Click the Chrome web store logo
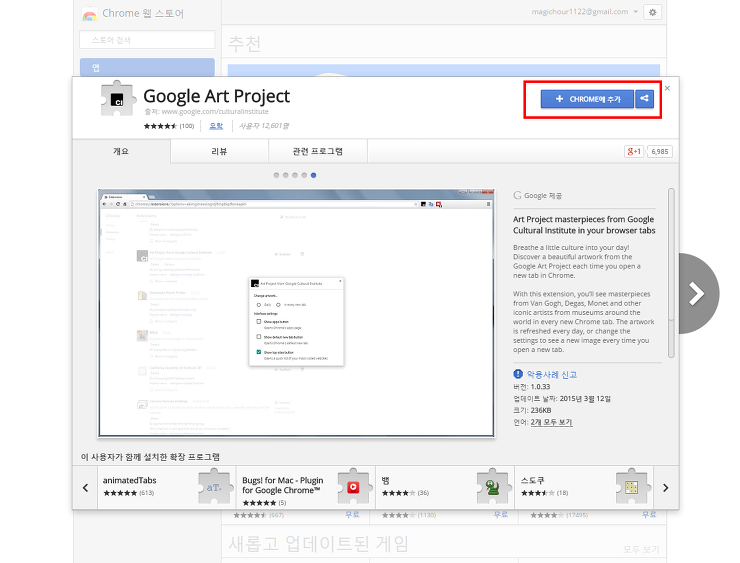Screen dimensions: 740x563 [x=90, y=14]
